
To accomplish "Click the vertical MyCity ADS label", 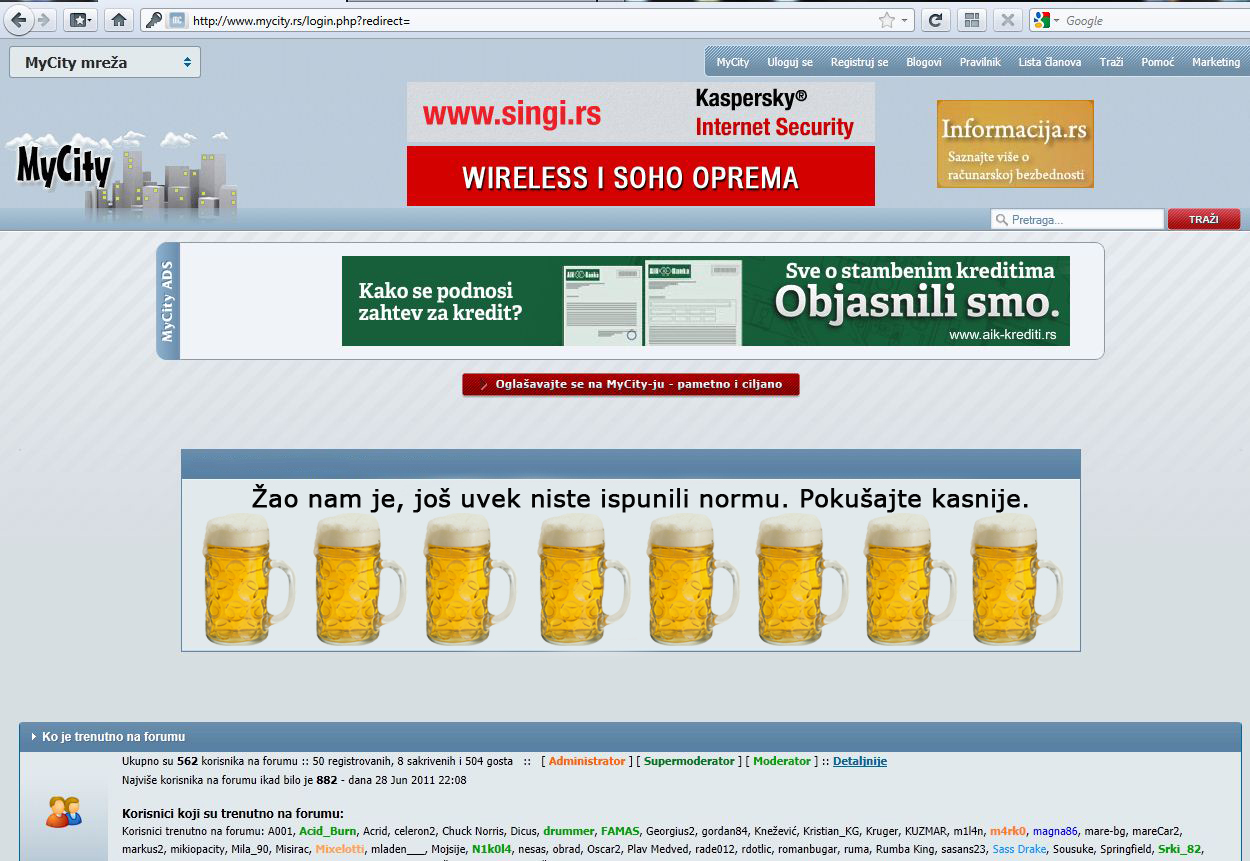I will [x=168, y=301].
